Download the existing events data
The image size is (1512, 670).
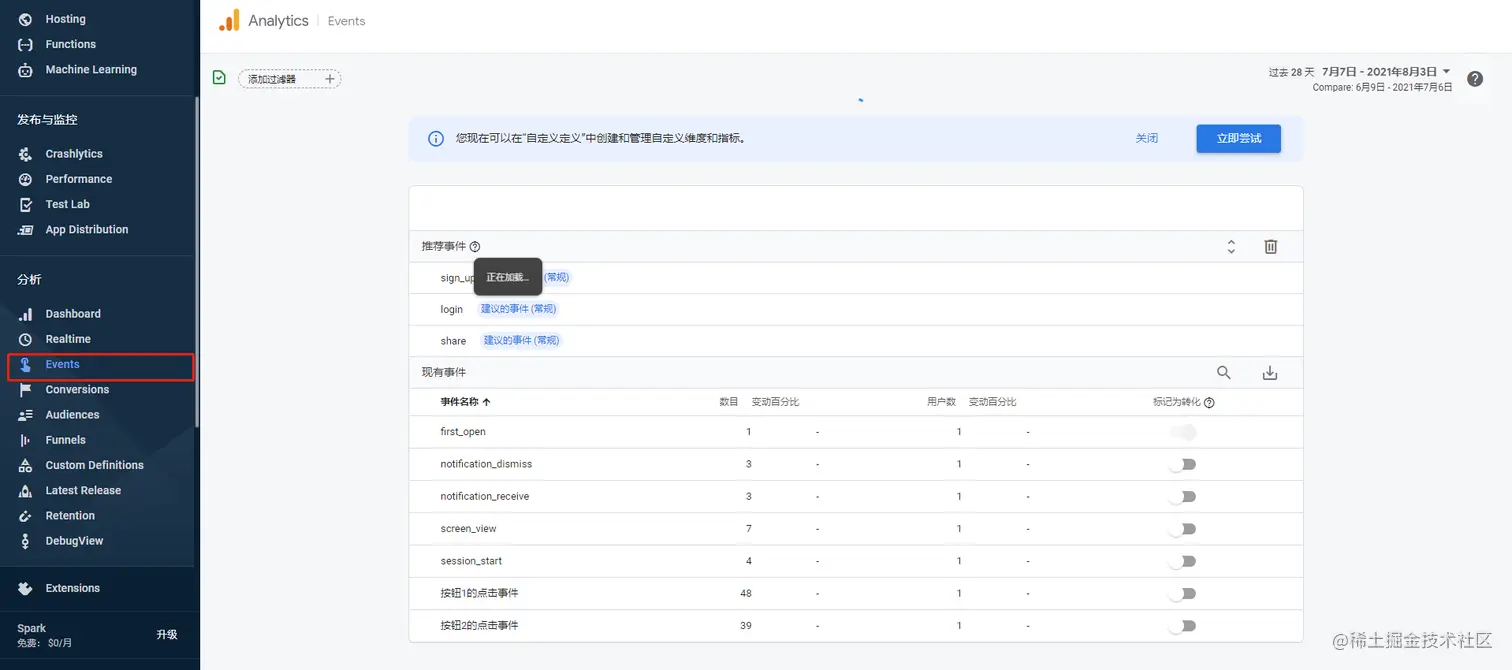pos(1270,372)
